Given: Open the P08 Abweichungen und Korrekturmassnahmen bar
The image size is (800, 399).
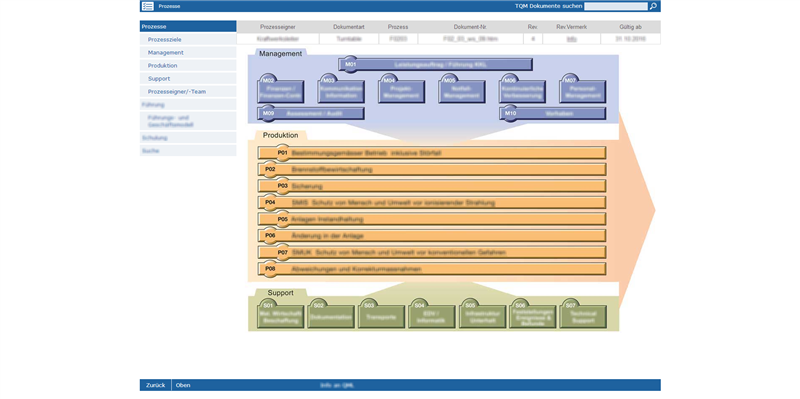Looking at the screenshot, I should pyautogui.click(x=432, y=269).
